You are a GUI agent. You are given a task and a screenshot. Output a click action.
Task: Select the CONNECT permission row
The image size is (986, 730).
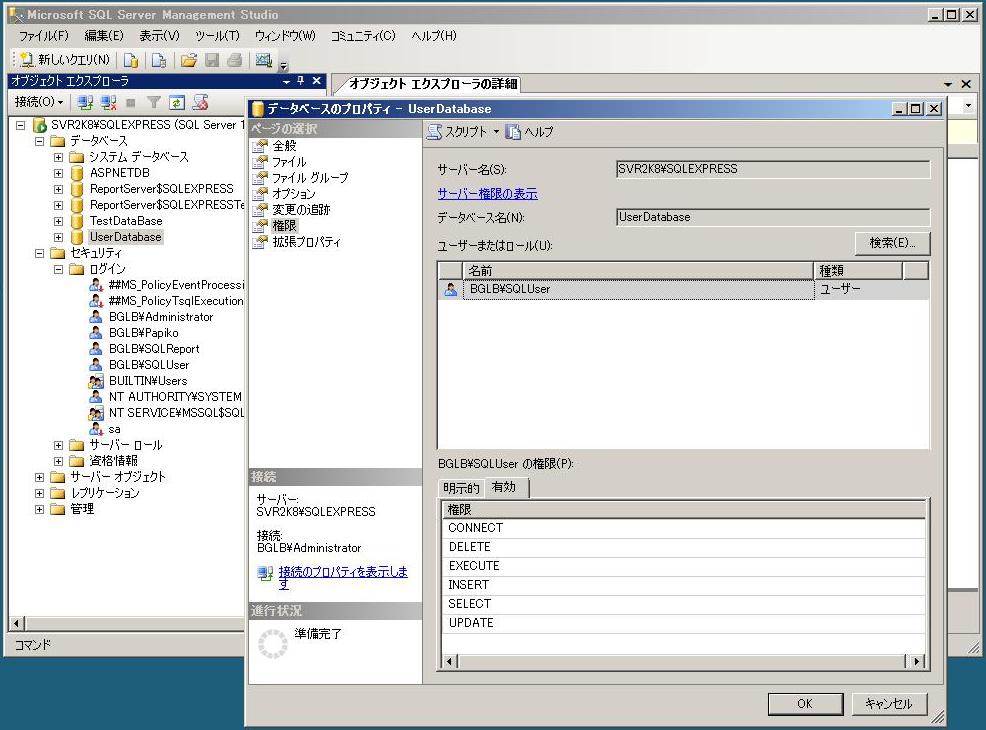tap(684, 528)
